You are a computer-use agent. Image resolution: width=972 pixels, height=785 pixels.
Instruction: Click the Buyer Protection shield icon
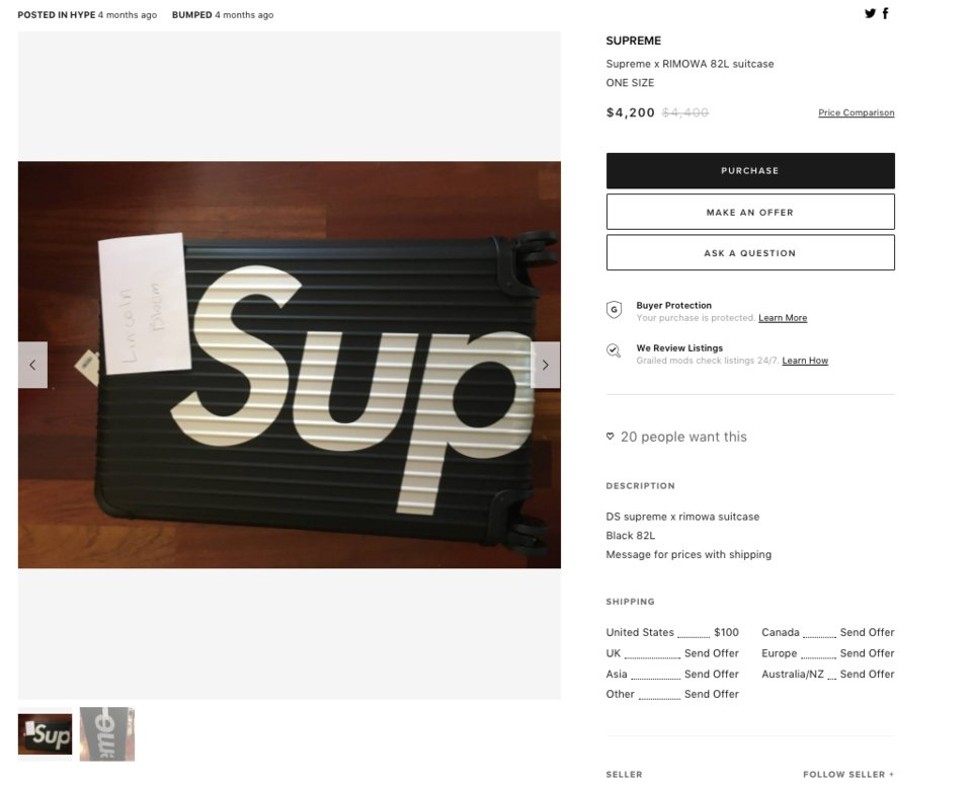pos(614,309)
